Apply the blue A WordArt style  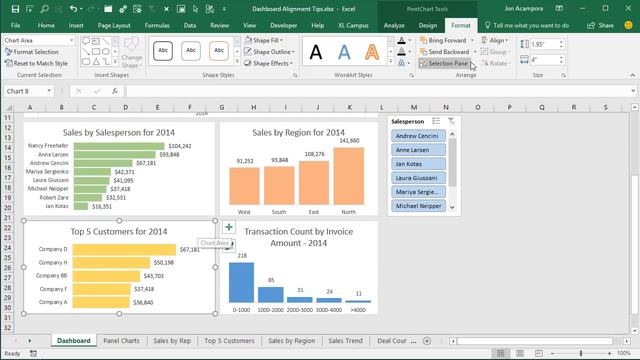[344, 52]
